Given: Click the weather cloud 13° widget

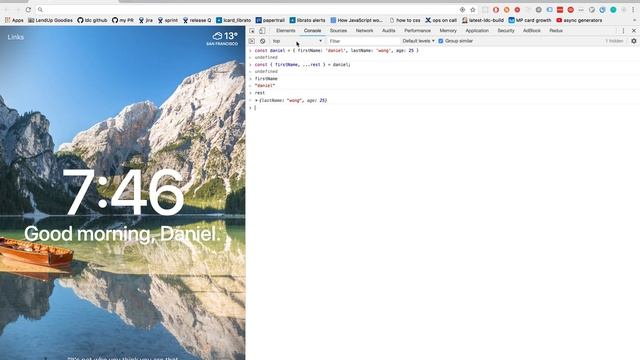Looking at the screenshot, I should point(222,38).
